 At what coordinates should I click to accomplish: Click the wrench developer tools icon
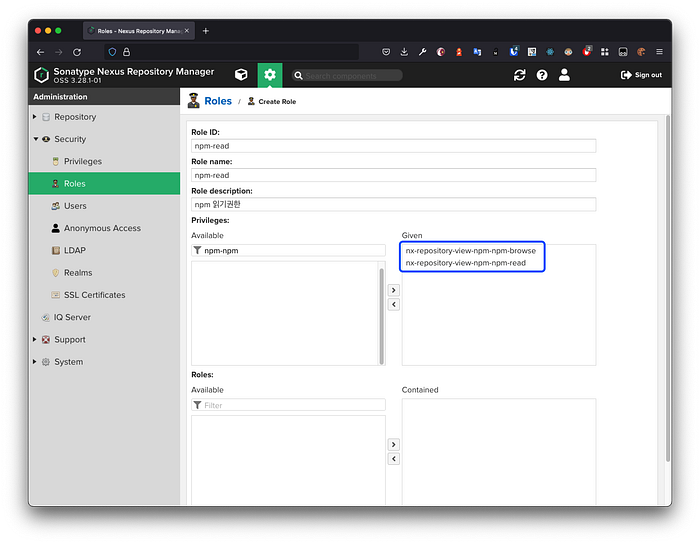[422, 52]
